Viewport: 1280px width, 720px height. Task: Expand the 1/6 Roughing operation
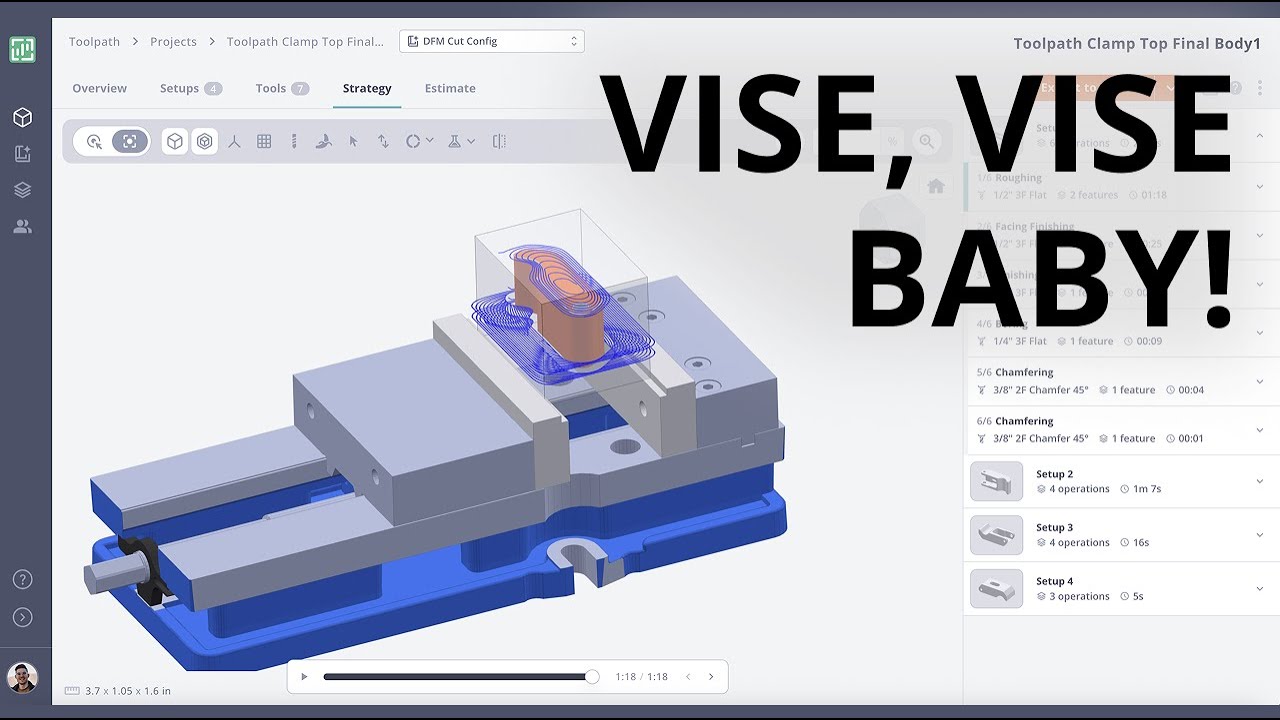[1260, 186]
